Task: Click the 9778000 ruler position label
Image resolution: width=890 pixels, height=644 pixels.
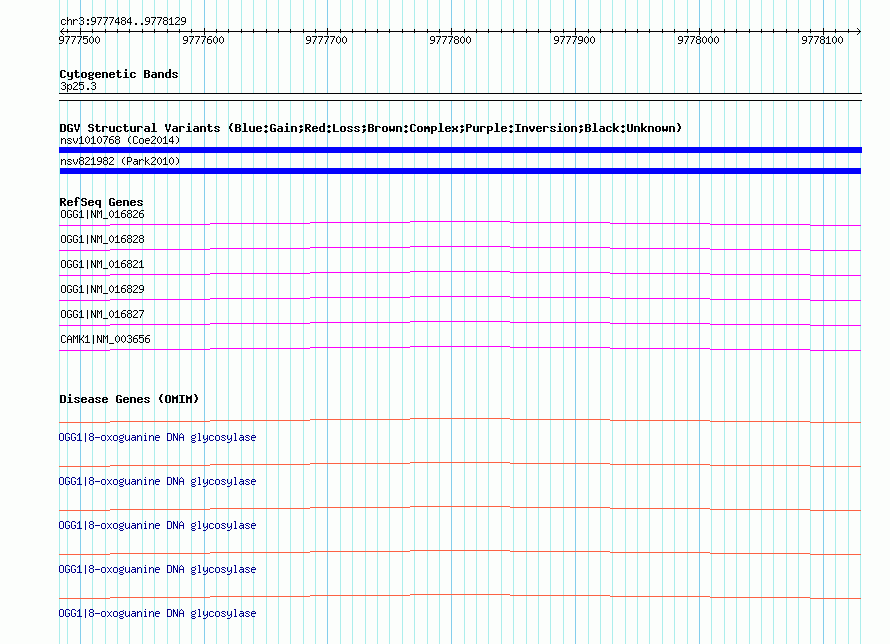Action: pos(698,40)
